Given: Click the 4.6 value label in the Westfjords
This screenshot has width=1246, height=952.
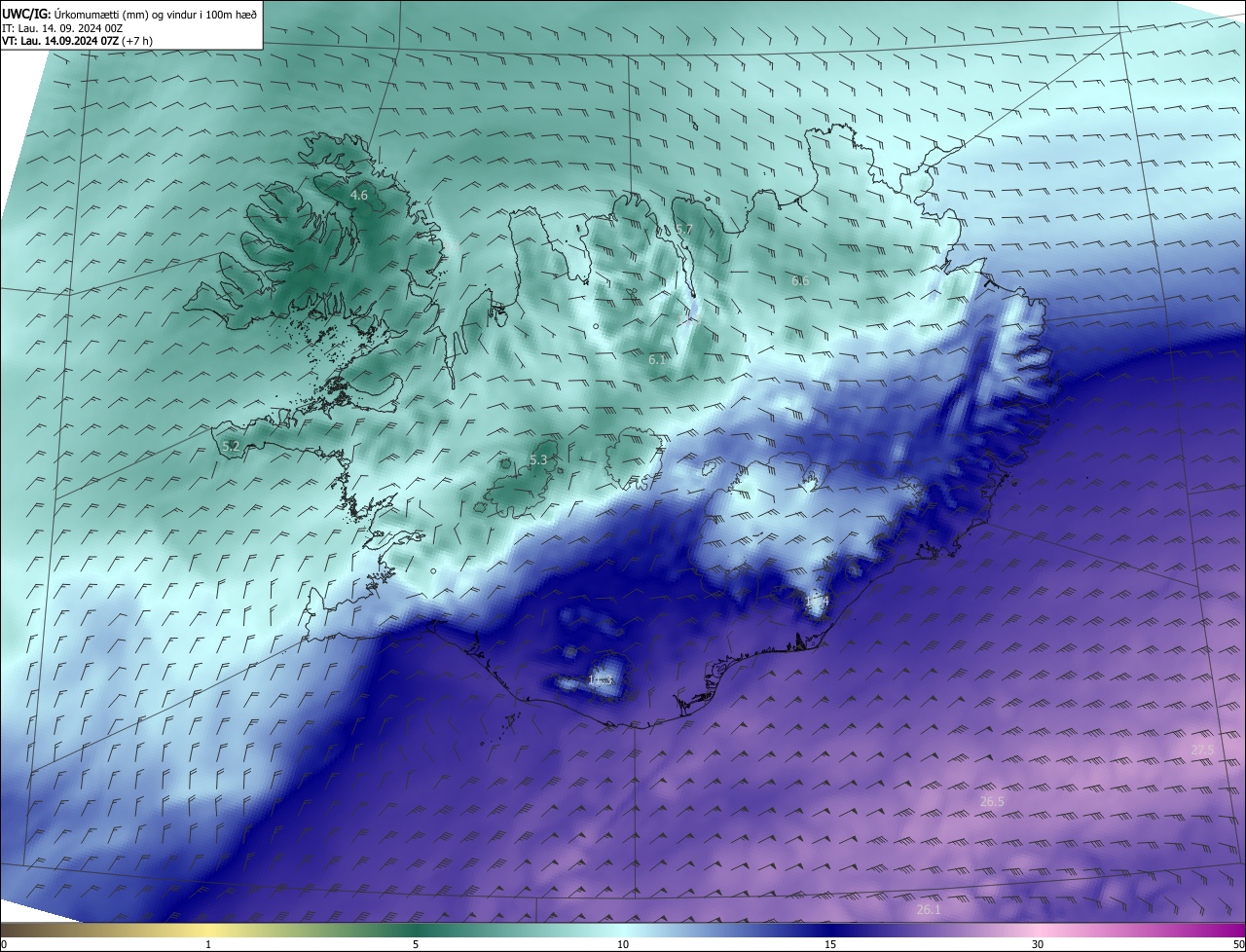Looking at the screenshot, I should tap(359, 196).
